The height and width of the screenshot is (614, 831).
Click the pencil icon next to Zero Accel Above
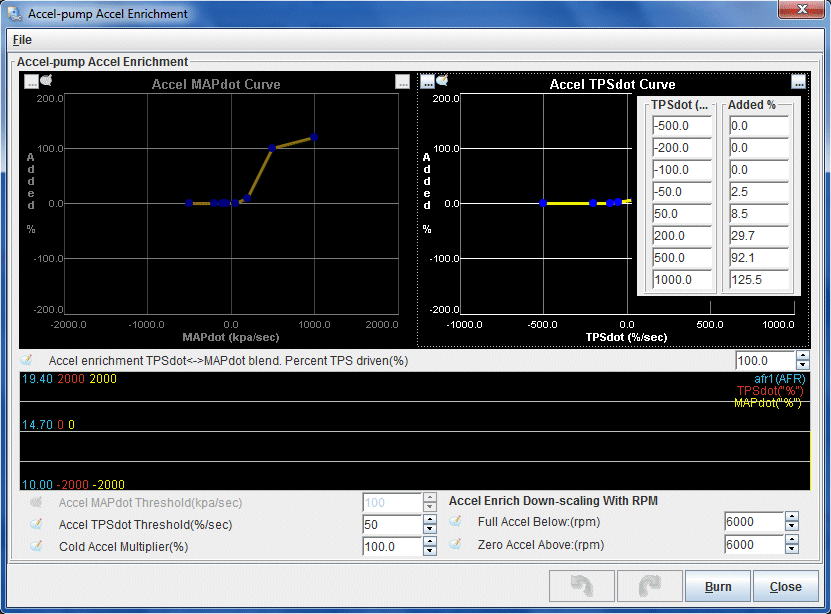point(456,545)
